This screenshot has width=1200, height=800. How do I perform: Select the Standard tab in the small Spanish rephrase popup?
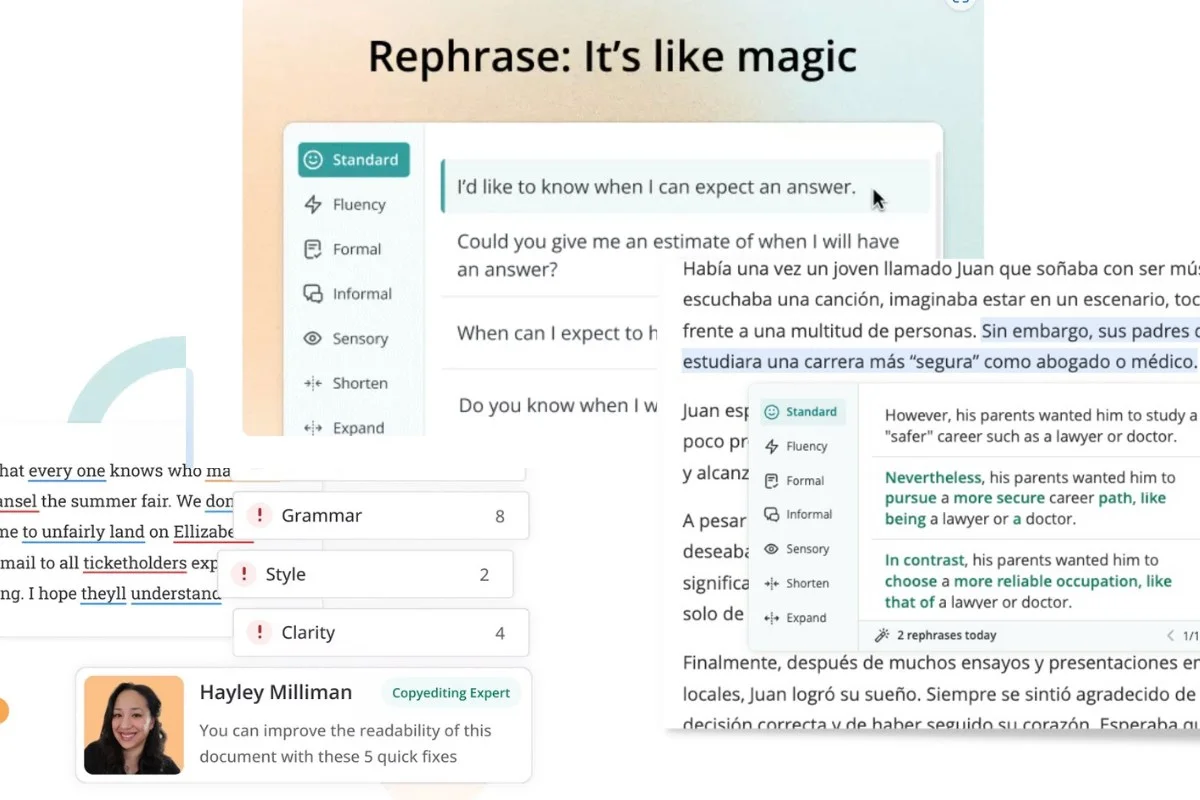[x=800, y=412]
